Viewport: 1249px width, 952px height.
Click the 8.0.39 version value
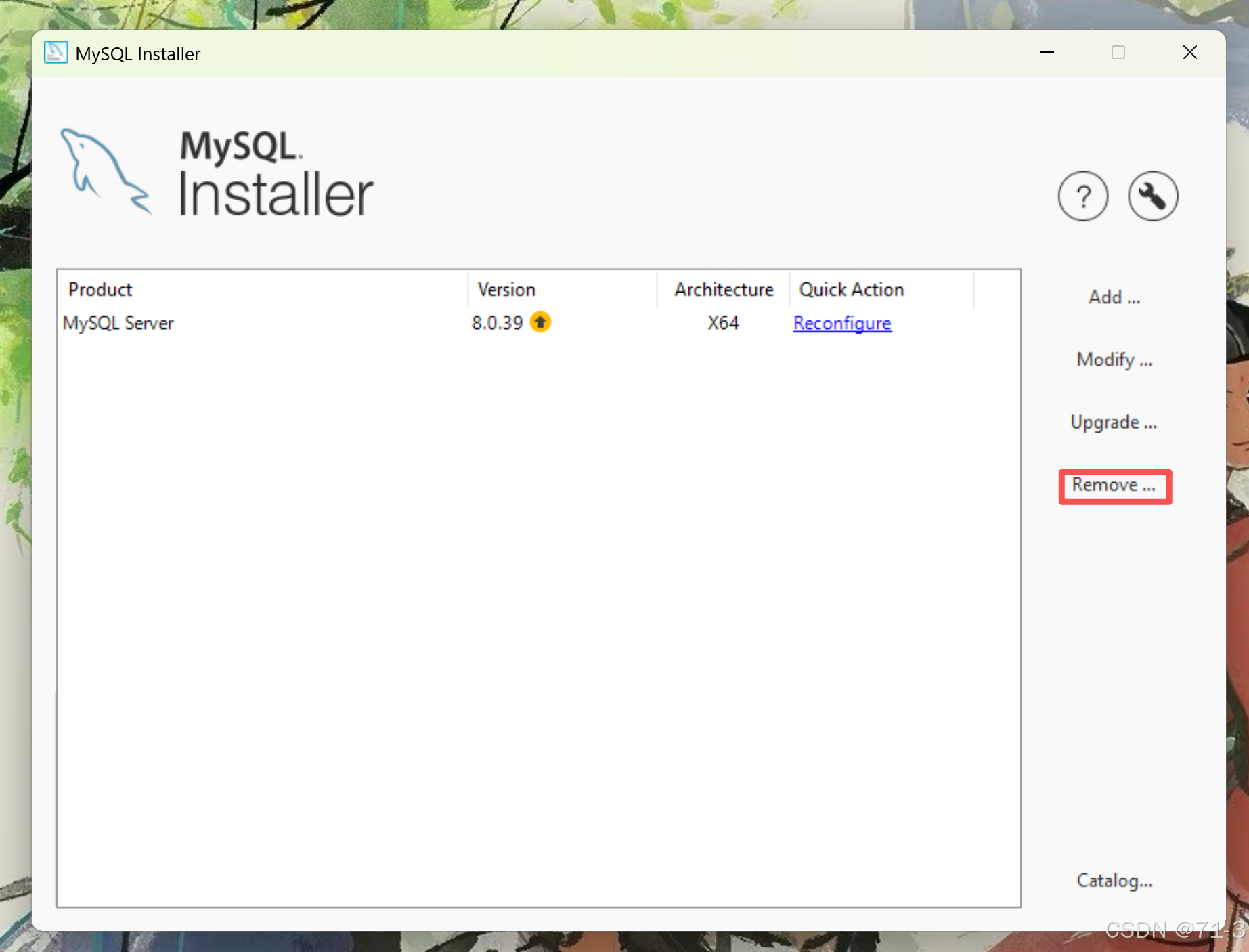click(498, 323)
